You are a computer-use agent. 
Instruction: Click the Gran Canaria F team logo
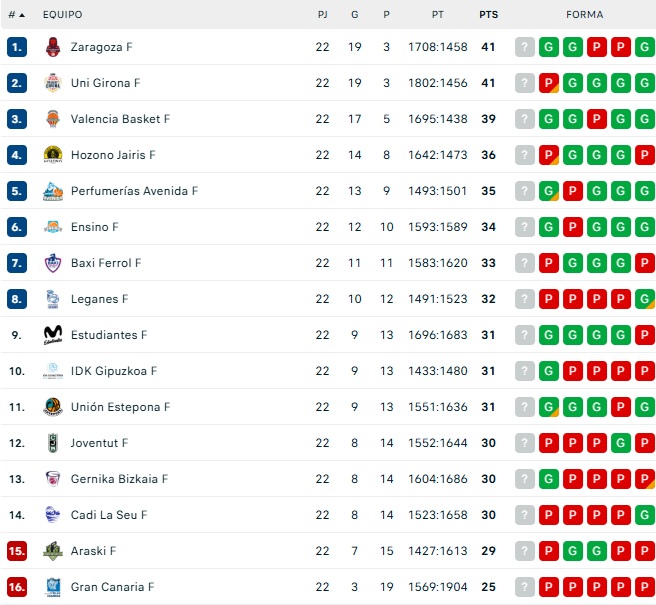(x=53, y=587)
